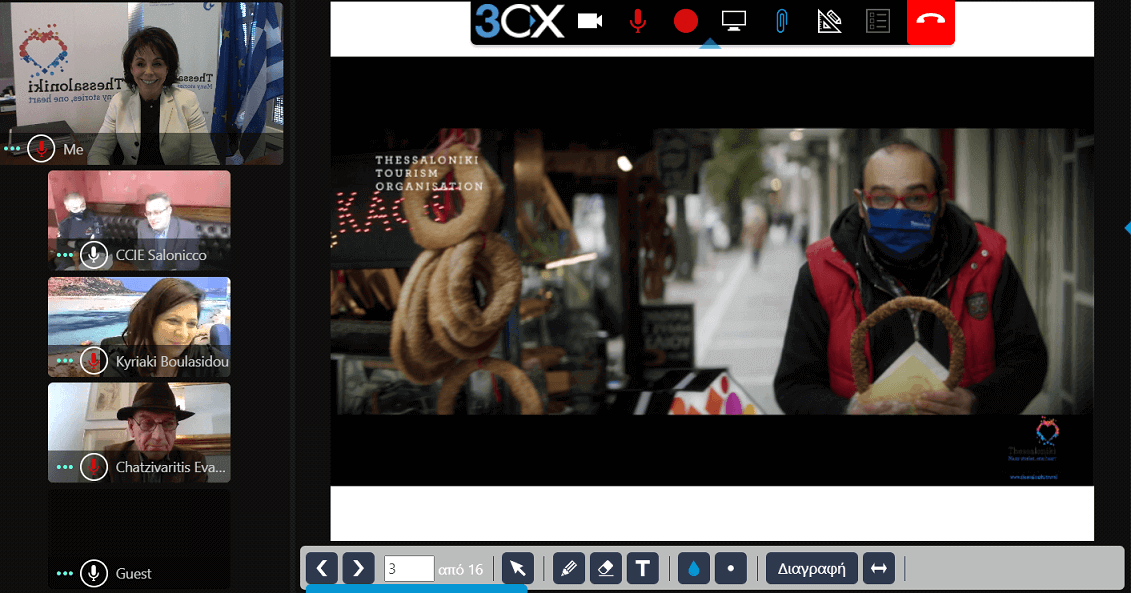Go to the previous slide

tap(321, 568)
